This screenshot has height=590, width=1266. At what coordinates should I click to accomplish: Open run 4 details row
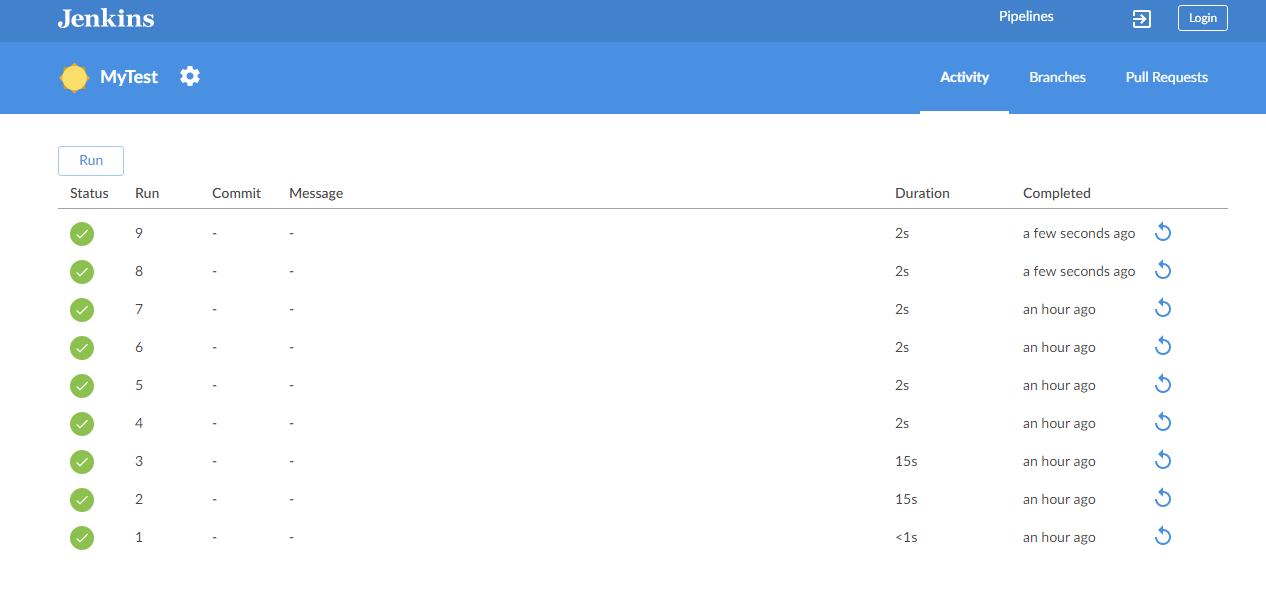(x=643, y=423)
